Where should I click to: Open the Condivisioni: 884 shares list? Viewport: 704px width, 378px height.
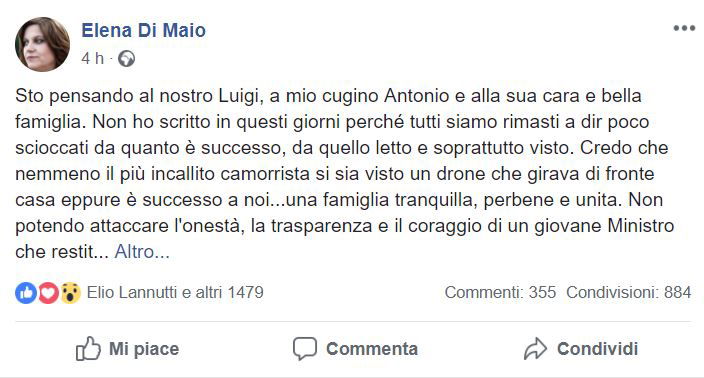[629, 293]
